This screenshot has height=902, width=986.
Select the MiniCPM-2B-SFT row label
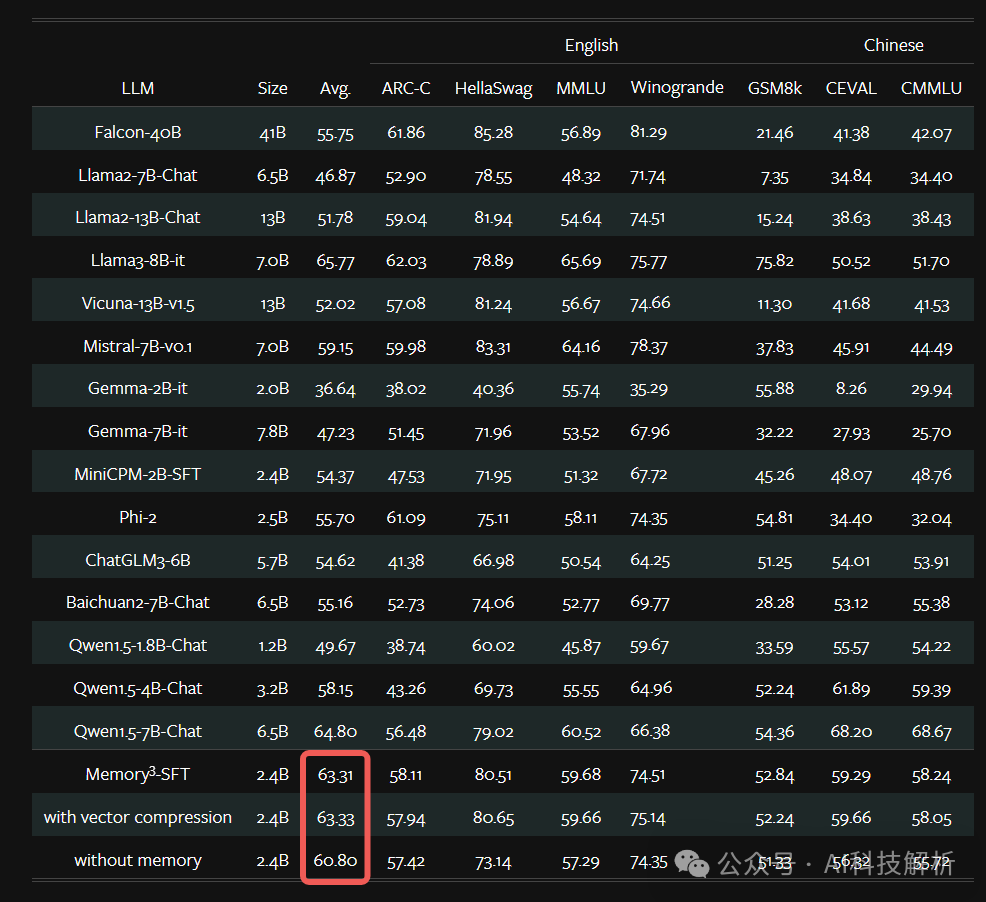[x=138, y=474]
